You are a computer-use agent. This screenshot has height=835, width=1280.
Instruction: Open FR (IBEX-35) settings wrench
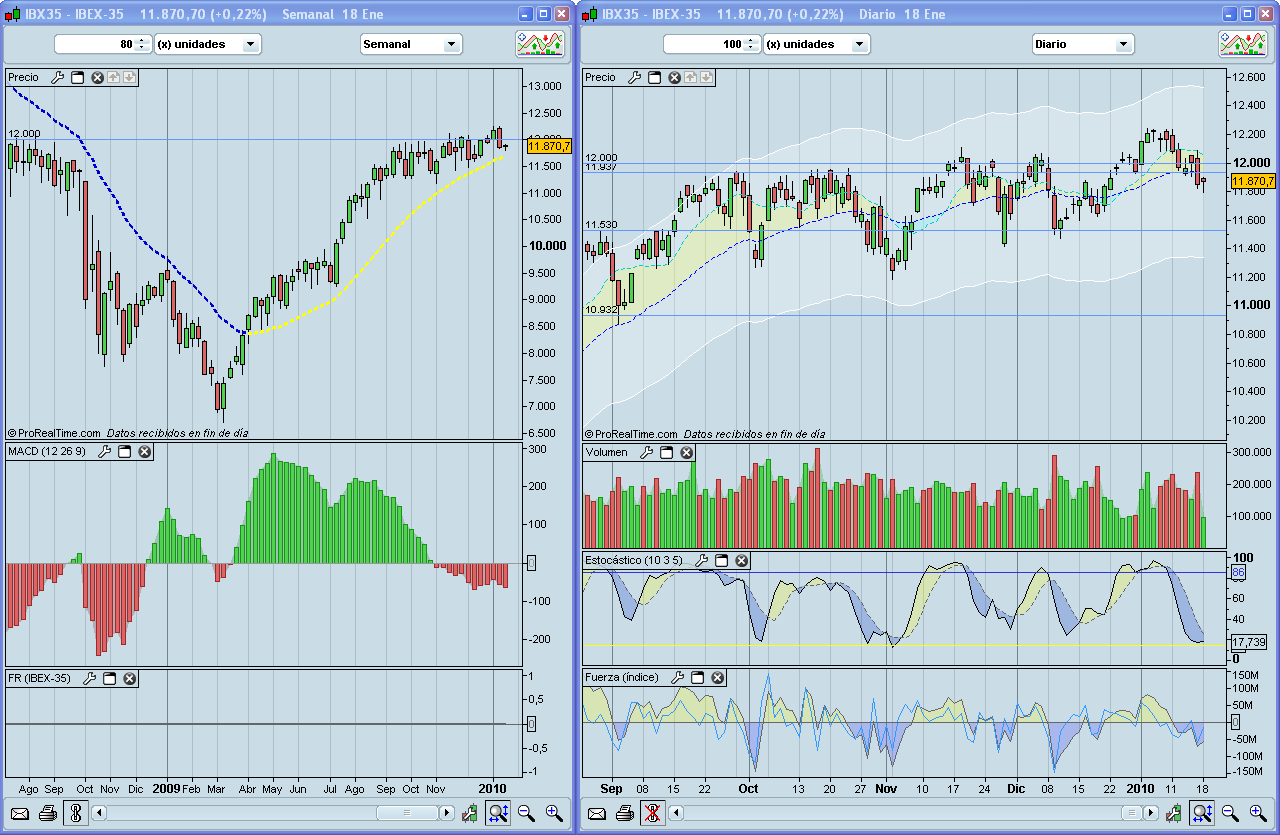click(90, 678)
